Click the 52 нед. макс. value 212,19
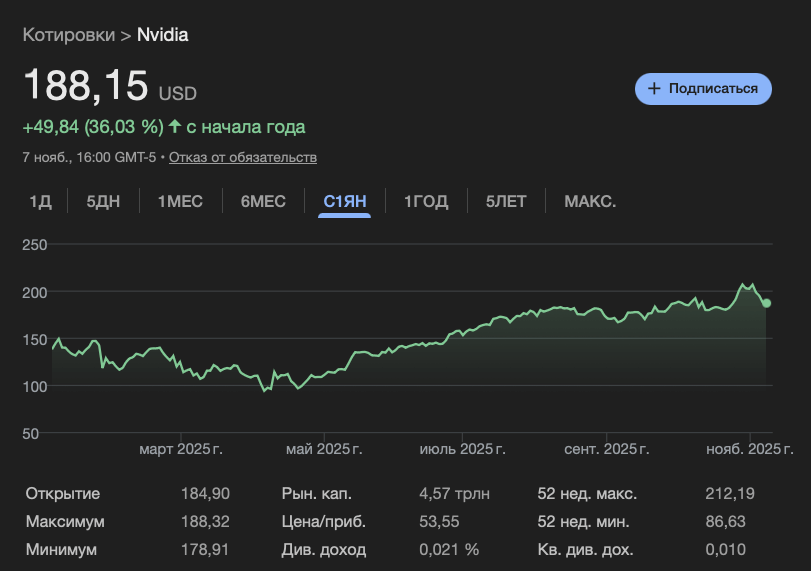The width and height of the screenshot is (811, 571). [730, 493]
